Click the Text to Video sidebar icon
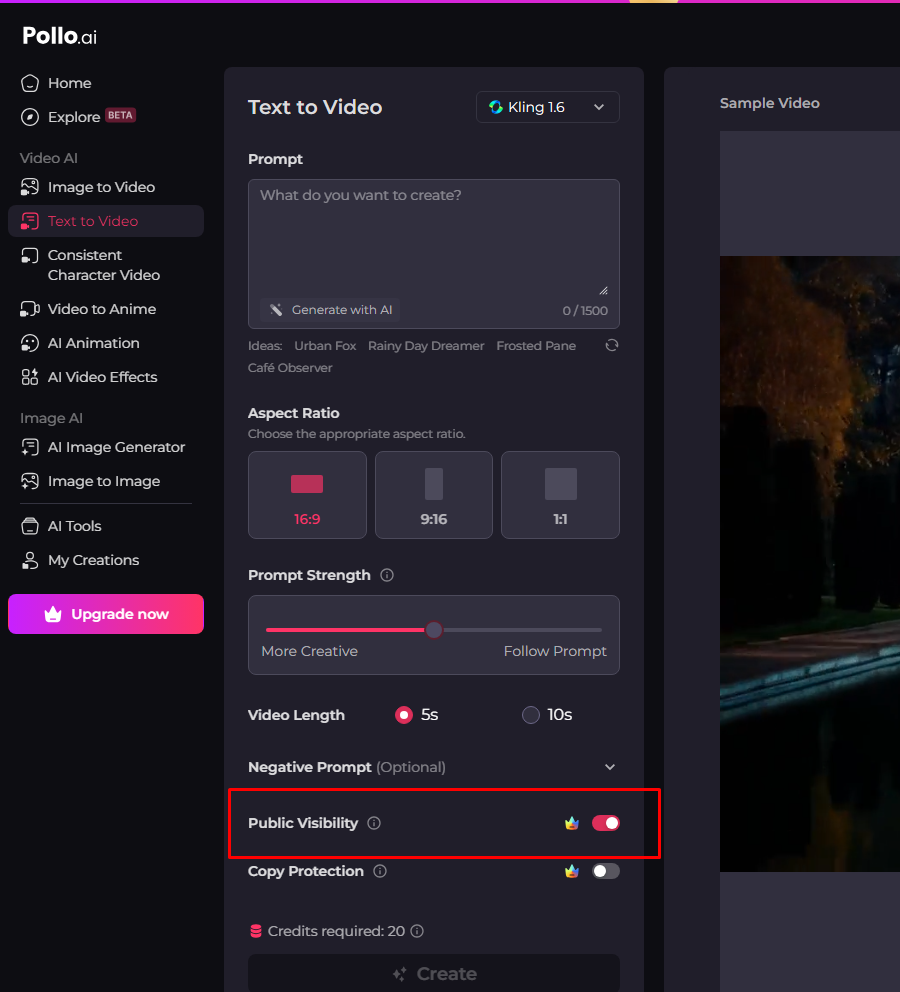900x992 pixels. [x=30, y=221]
